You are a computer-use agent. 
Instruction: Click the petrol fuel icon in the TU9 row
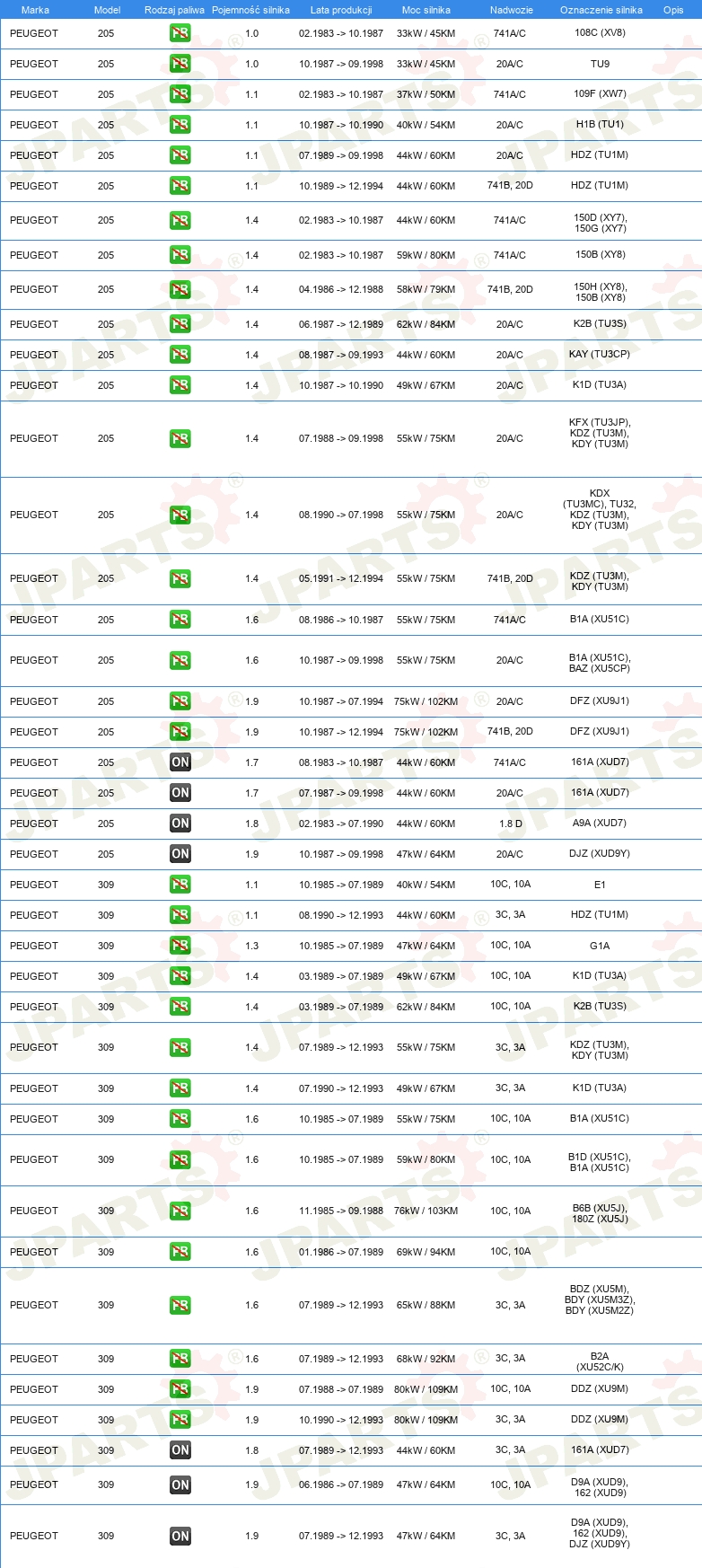tap(180, 64)
